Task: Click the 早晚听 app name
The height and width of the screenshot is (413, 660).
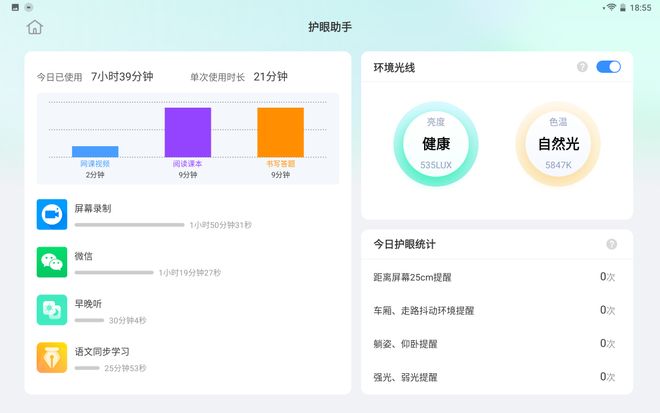Action: 88,304
